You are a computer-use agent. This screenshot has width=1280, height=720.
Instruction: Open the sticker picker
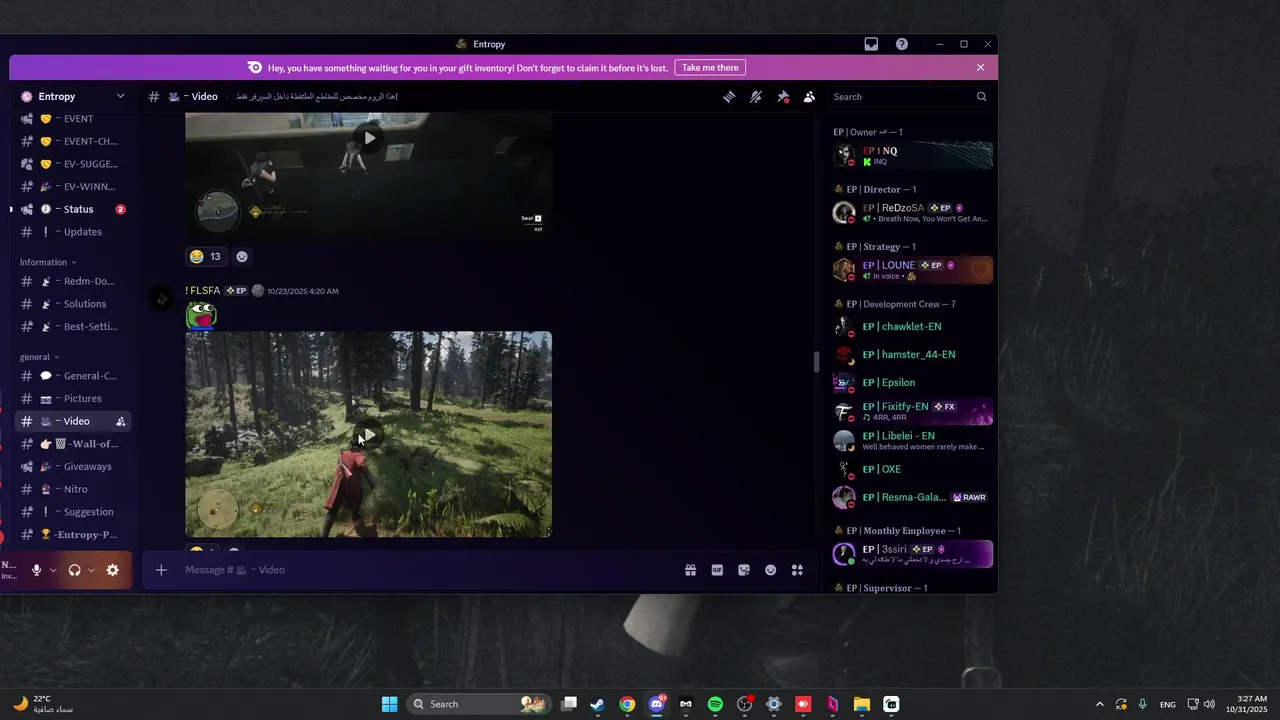point(744,570)
